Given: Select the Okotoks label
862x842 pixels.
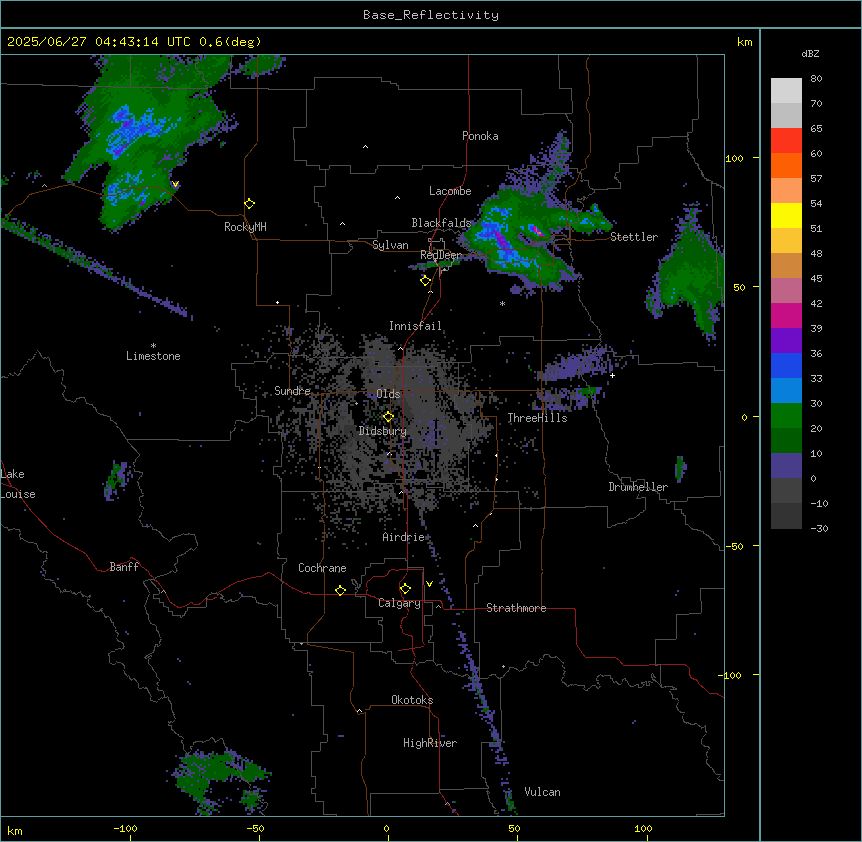Looking at the screenshot, I should click(x=412, y=700).
